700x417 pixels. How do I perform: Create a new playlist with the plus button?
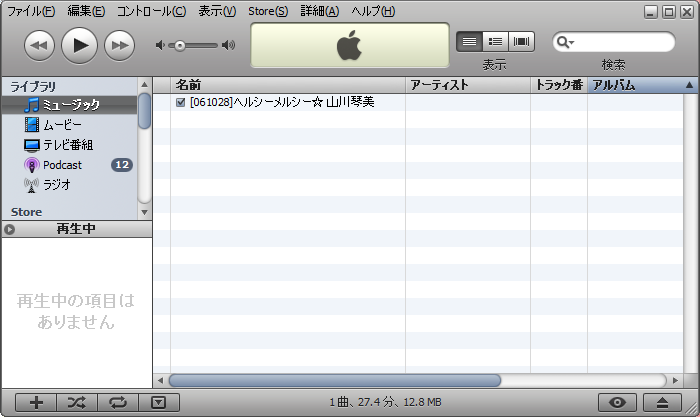[36, 403]
